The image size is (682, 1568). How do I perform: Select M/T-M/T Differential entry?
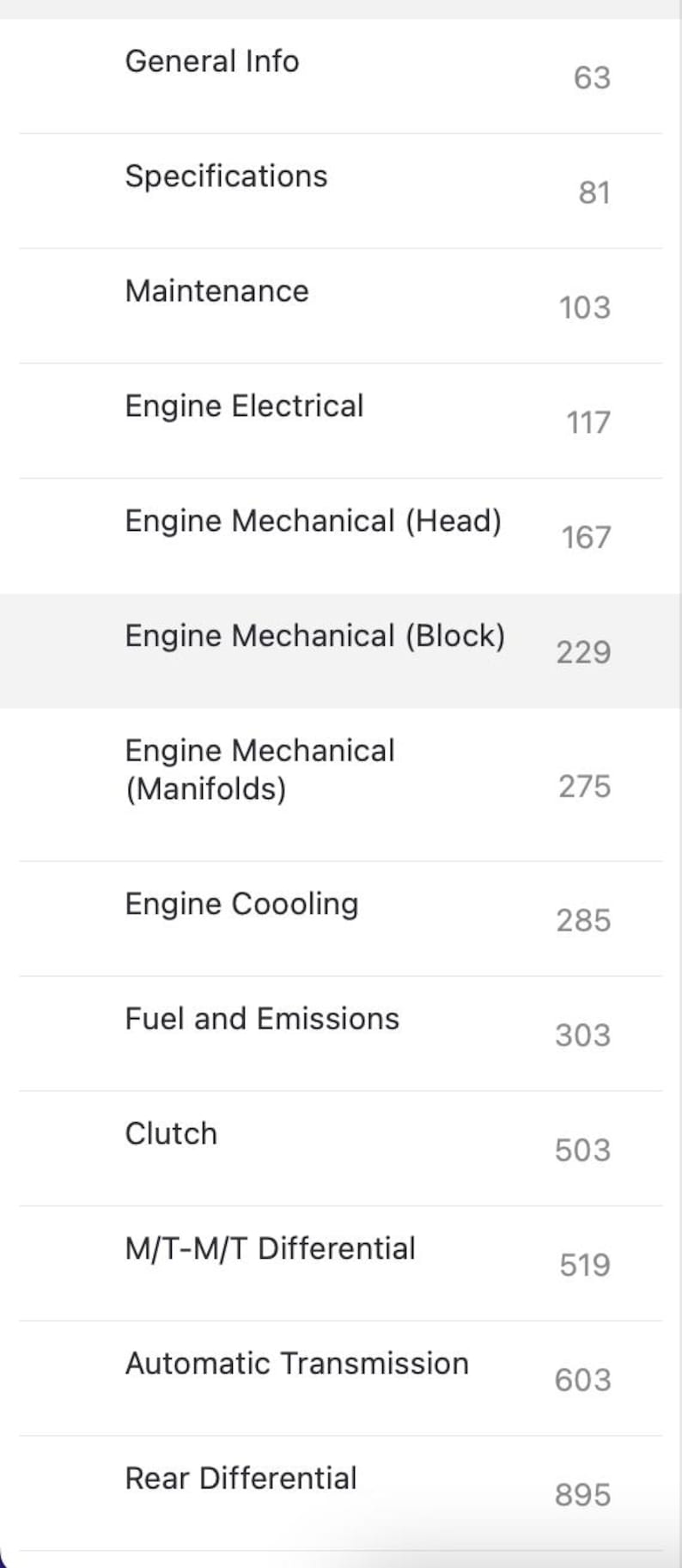point(270,1248)
